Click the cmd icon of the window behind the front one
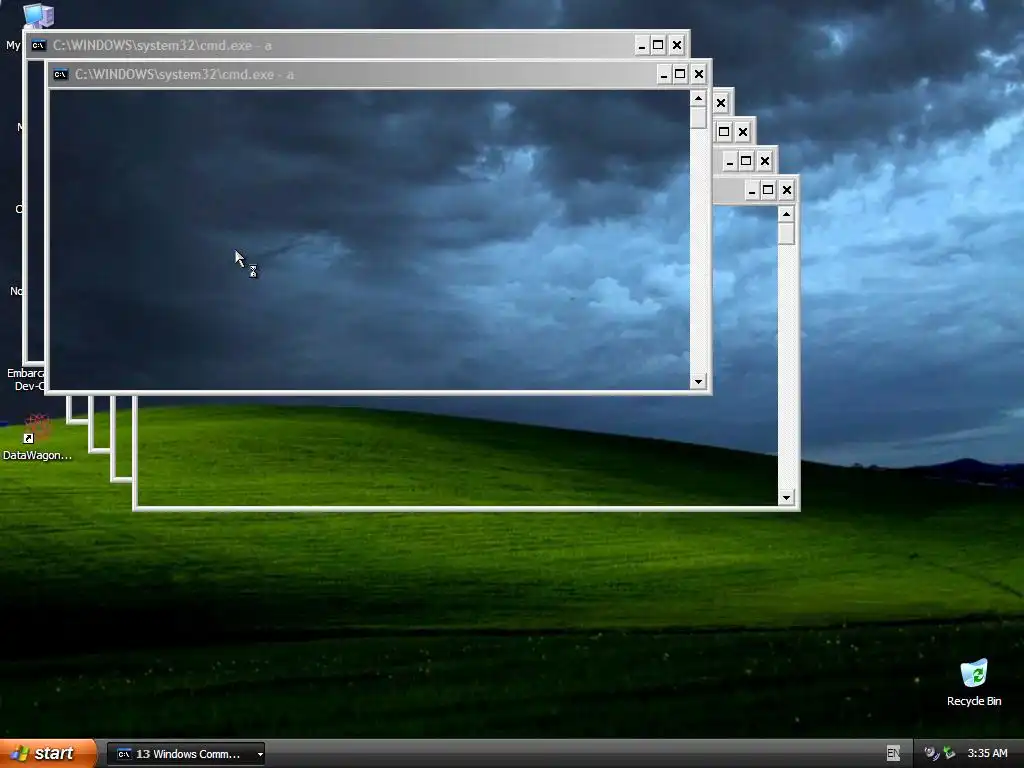This screenshot has height=768, width=1024. 39,45
